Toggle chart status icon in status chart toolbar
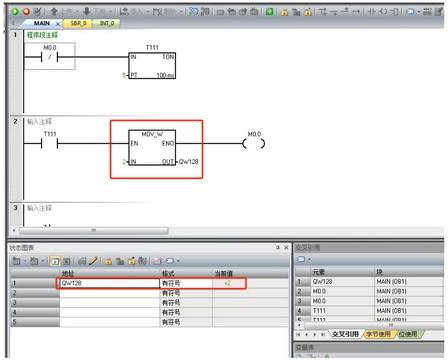 tap(55, 261)
